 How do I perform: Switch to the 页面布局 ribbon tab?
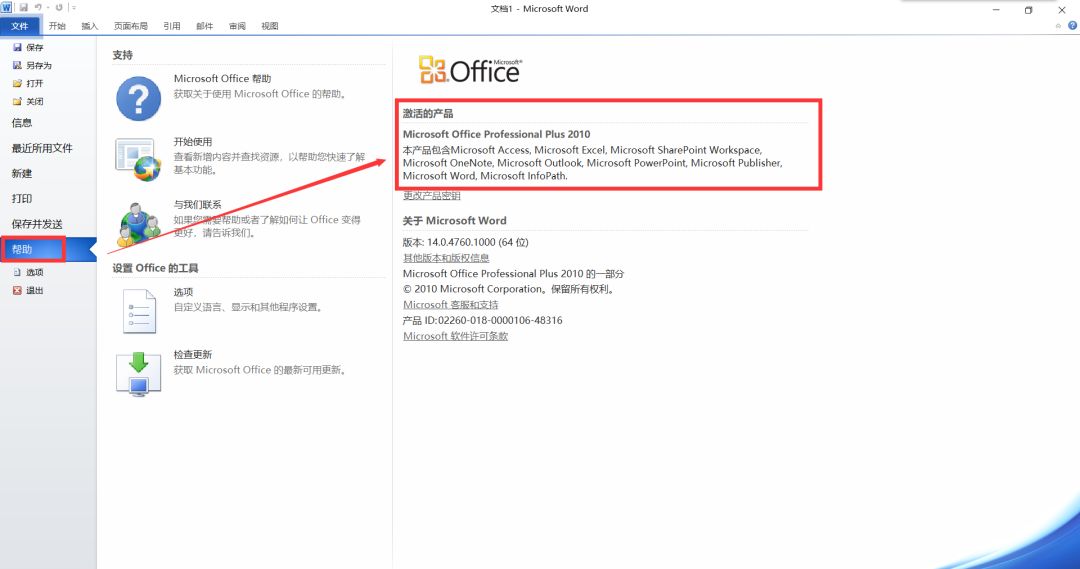click(x=131, y=26)
